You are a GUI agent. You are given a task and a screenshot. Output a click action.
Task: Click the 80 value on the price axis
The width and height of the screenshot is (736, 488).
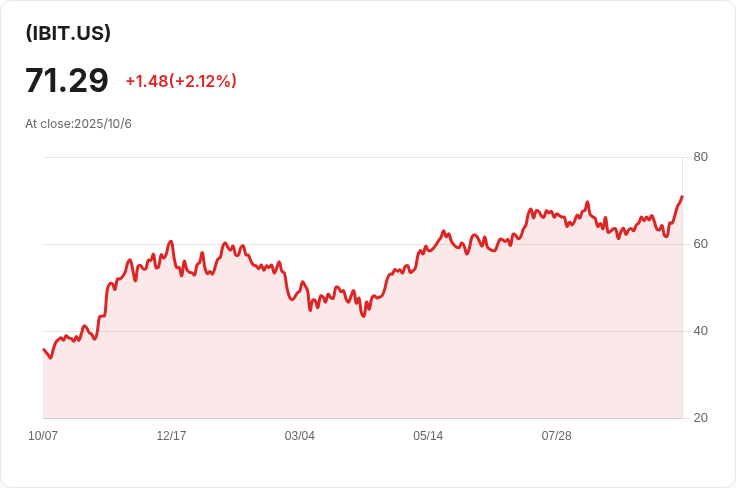point(700,157)
